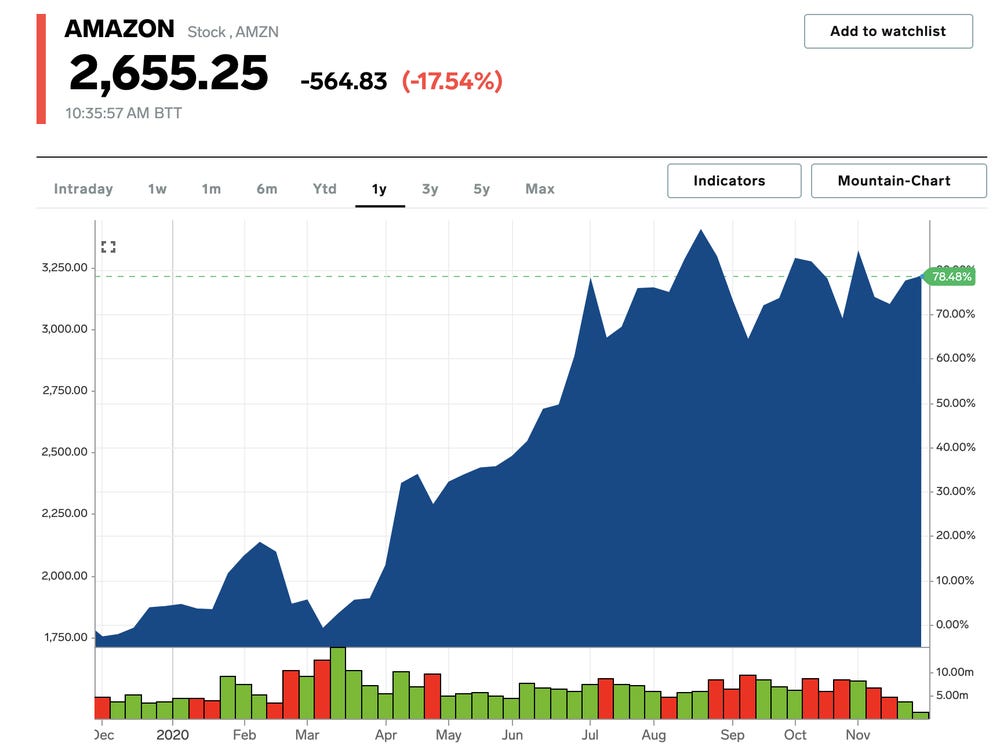Switch to Ytd time range
Screen dimensions: 1000x750
coord(324,189)
